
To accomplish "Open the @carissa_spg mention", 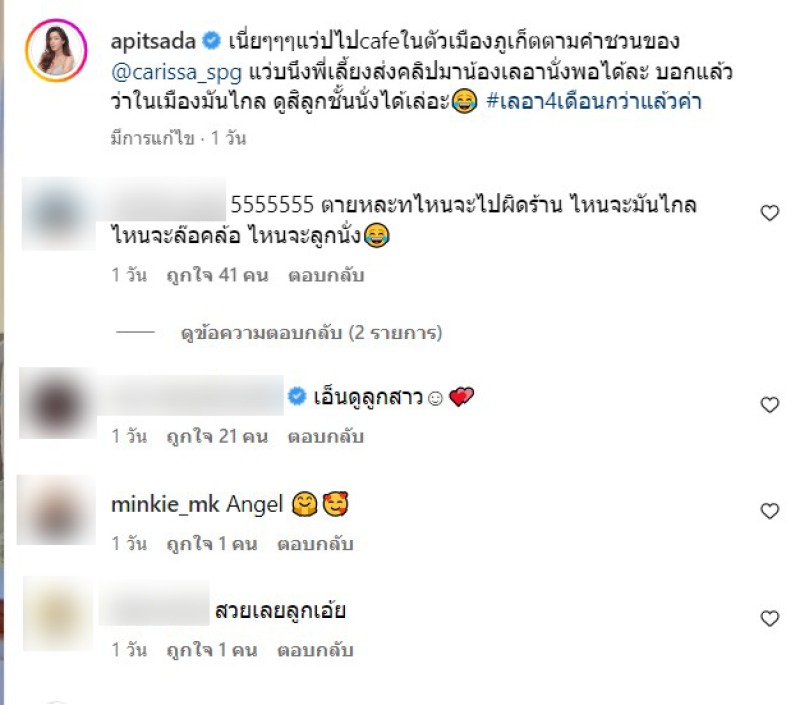I will coord(177,72).
